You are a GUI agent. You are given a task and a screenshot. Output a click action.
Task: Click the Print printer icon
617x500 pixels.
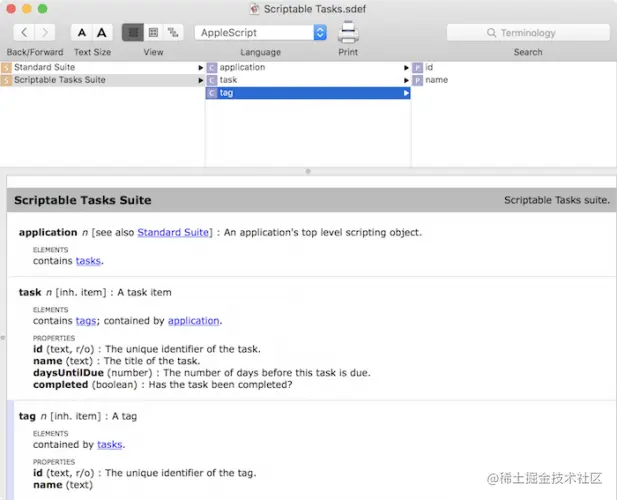click(x=348, y=33)
